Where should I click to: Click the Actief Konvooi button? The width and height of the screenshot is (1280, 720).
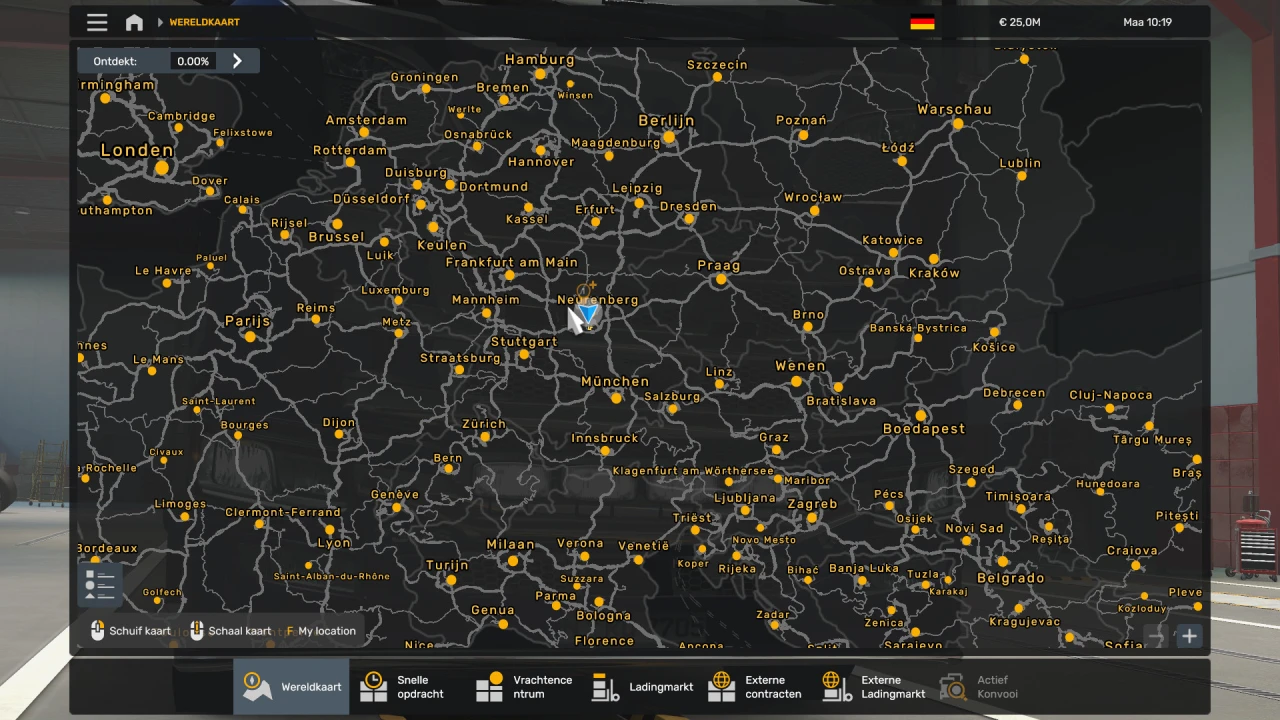coord(980,687)
